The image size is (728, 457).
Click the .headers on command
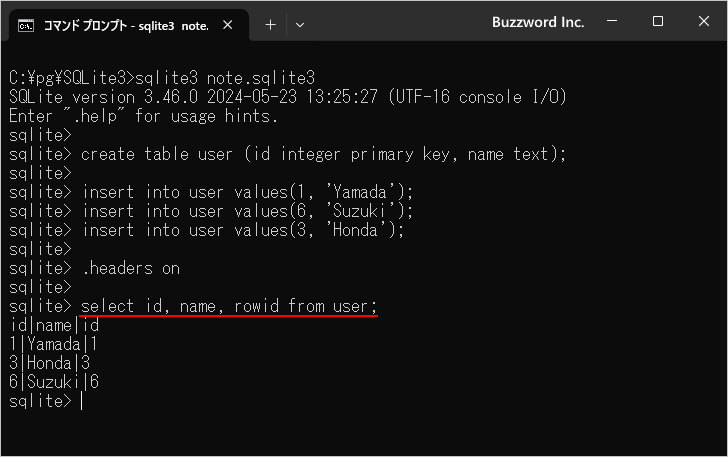130,268
